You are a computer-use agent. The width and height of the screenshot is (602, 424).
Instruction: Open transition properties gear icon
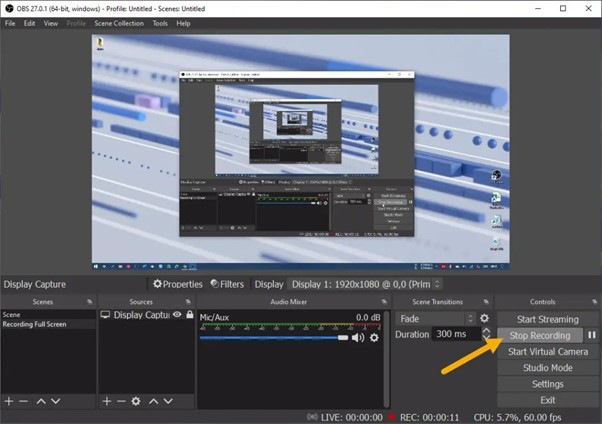click(x=485, y=318)
